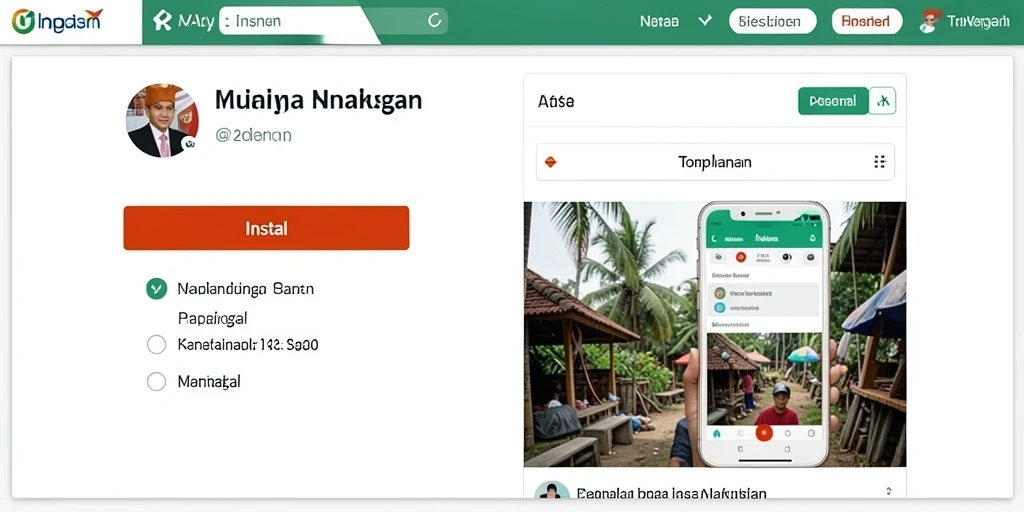Click the small avatar beside post caption

pyautogui.click(x=551, y=492)
